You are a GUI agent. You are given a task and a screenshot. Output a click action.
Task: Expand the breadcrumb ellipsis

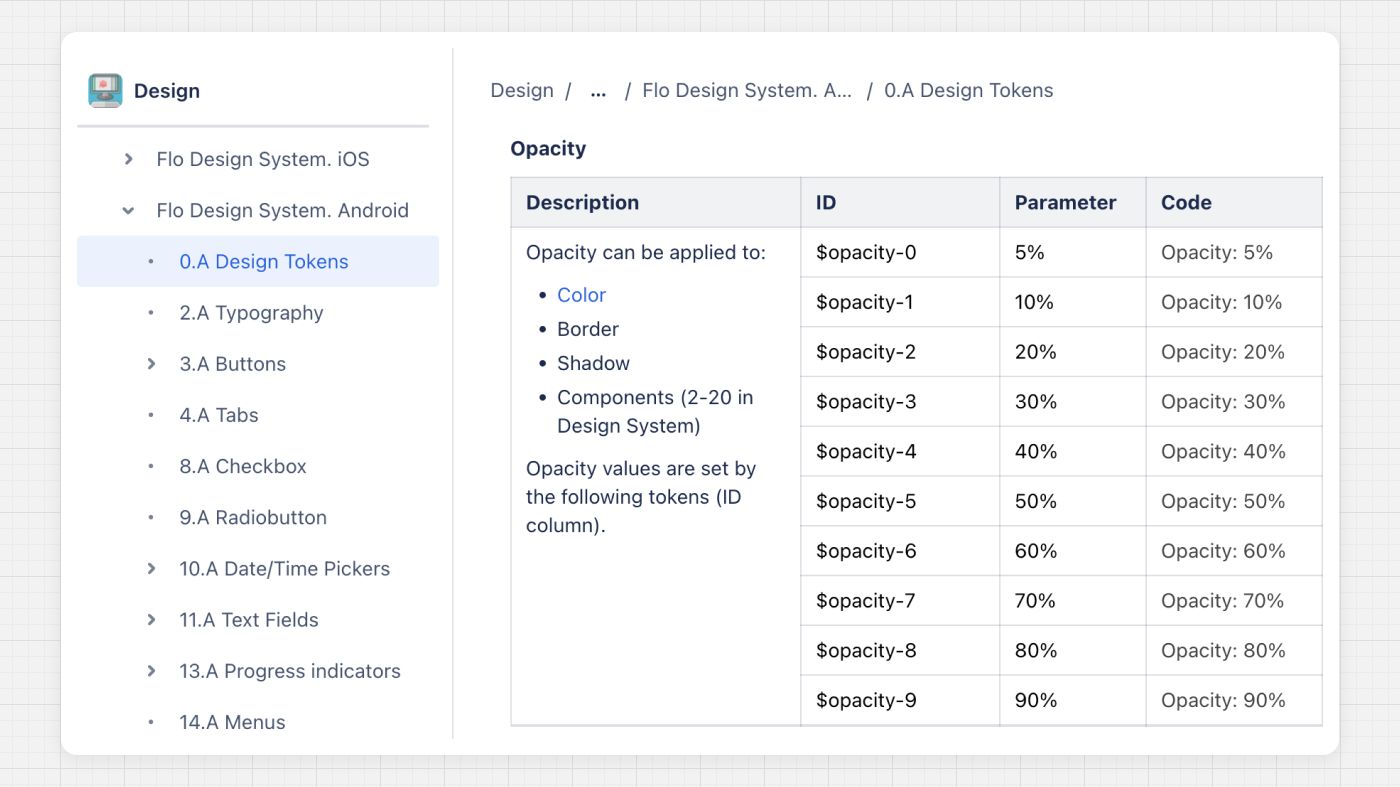click(x=598, y=91)
